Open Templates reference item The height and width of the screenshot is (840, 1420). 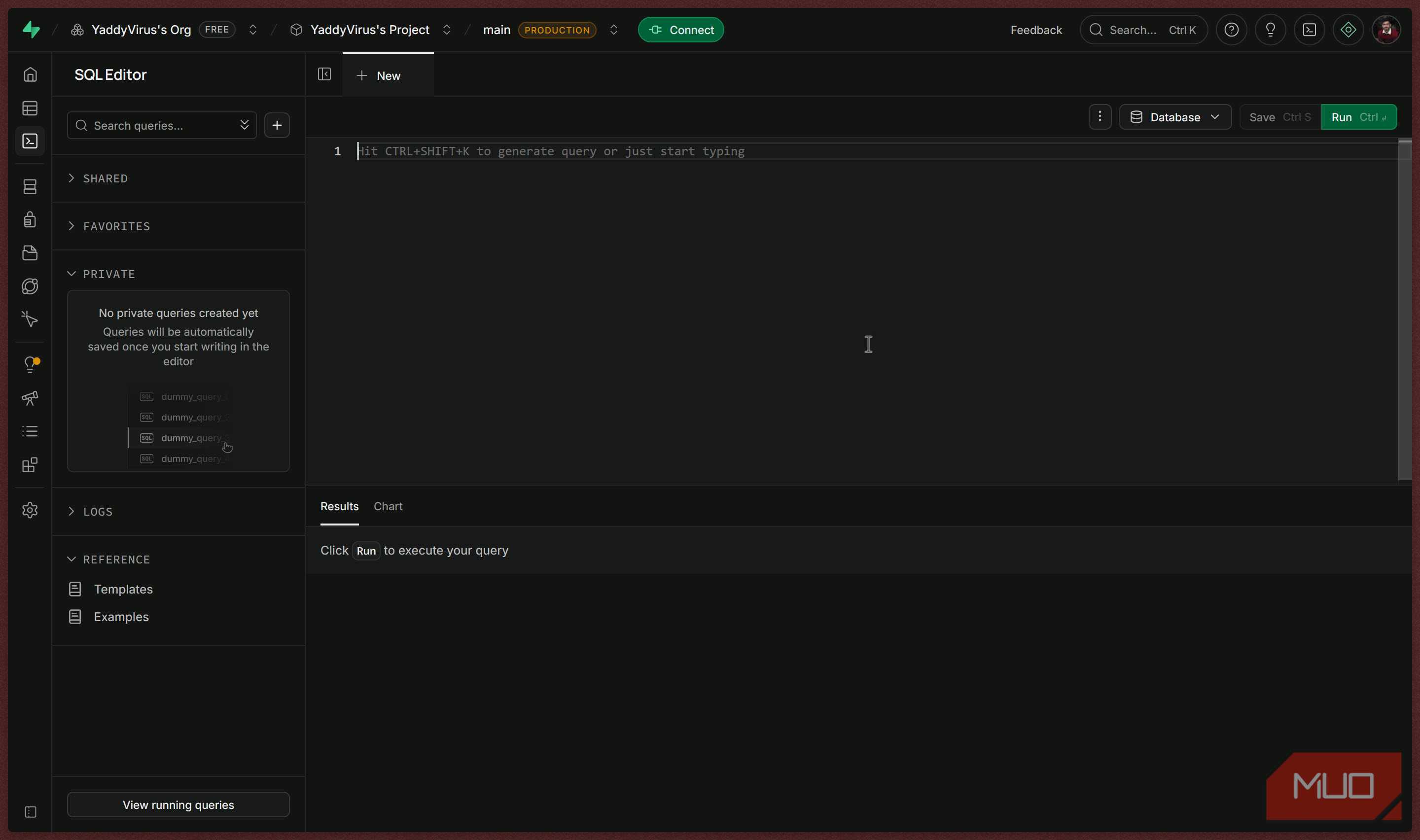pyautogui.click(x=178, y=589)
